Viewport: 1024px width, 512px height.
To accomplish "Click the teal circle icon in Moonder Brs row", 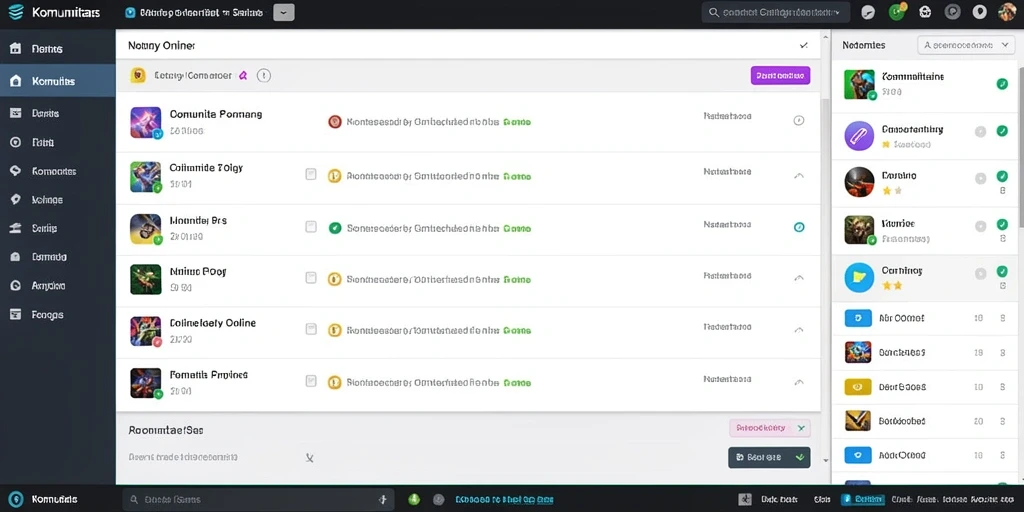I will click(798, 227).
